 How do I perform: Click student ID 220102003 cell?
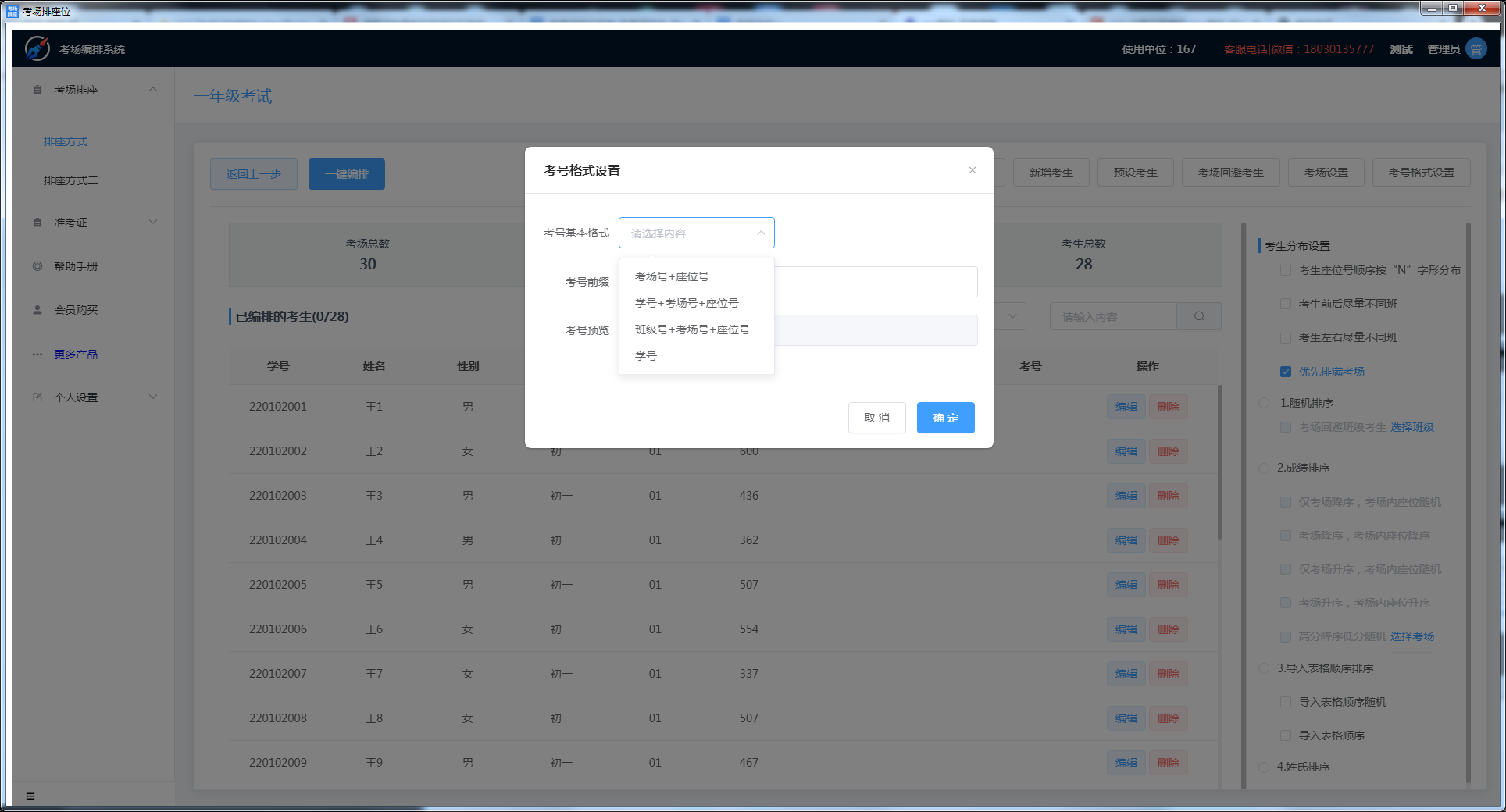(x=278, y=496)
